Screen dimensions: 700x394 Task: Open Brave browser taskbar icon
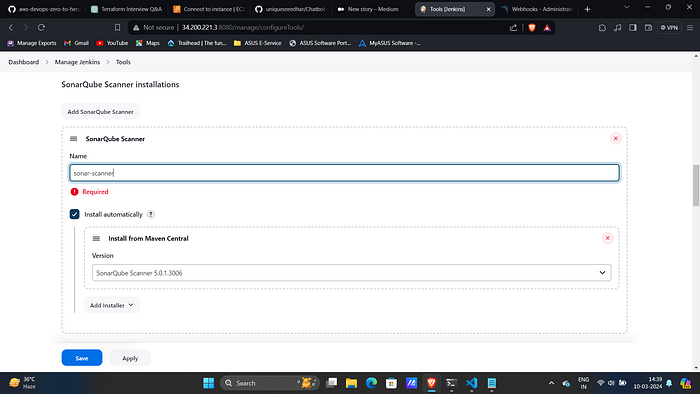(x=431, y=383)
